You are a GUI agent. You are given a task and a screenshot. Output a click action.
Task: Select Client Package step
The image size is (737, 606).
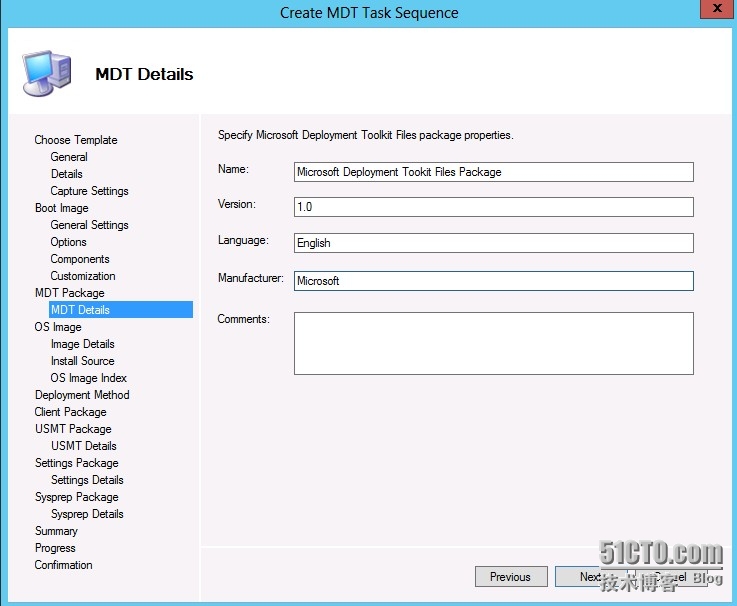coord(71,412)
